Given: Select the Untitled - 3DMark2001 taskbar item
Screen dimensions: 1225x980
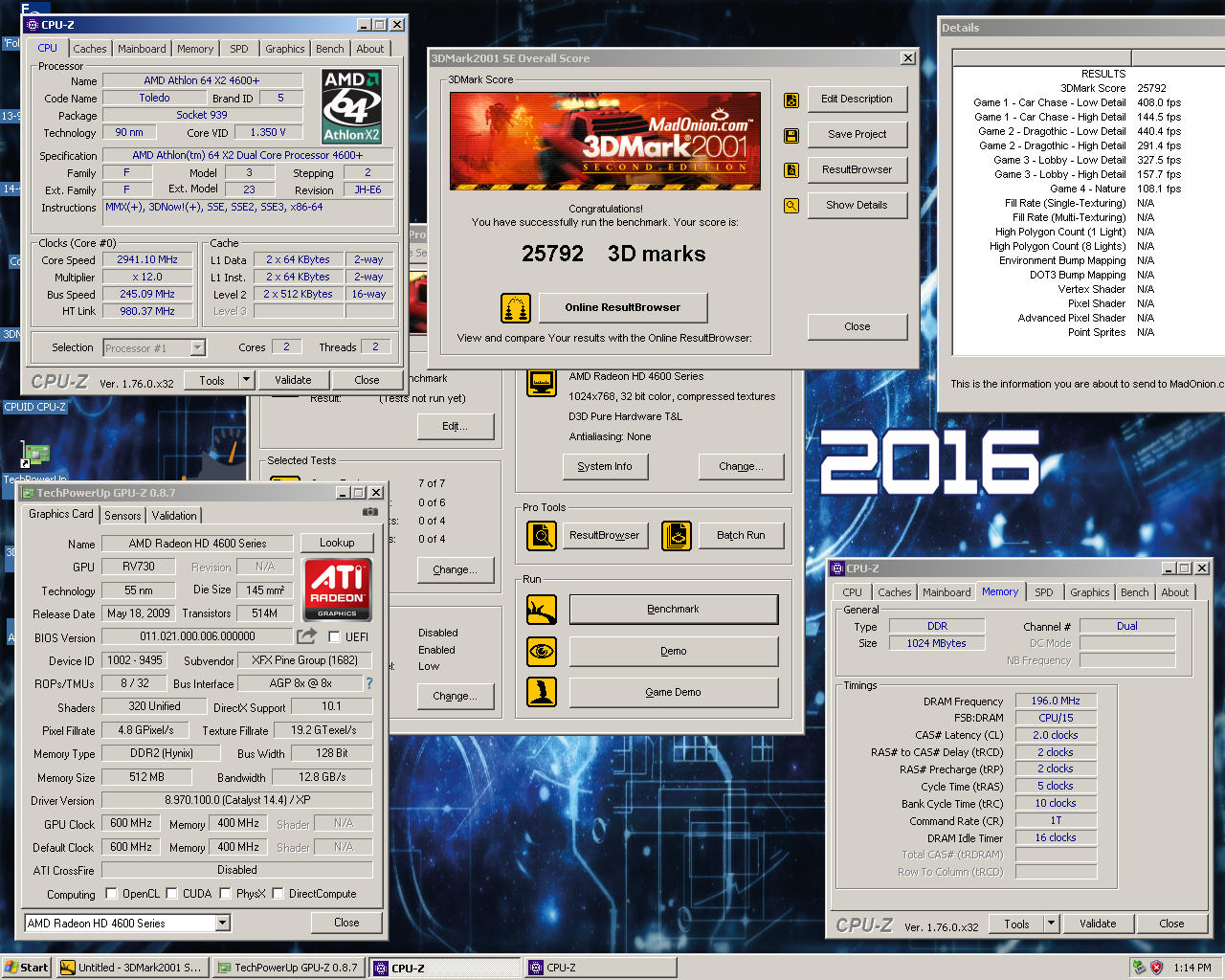Looking at the screenshot, I should 131,968.
